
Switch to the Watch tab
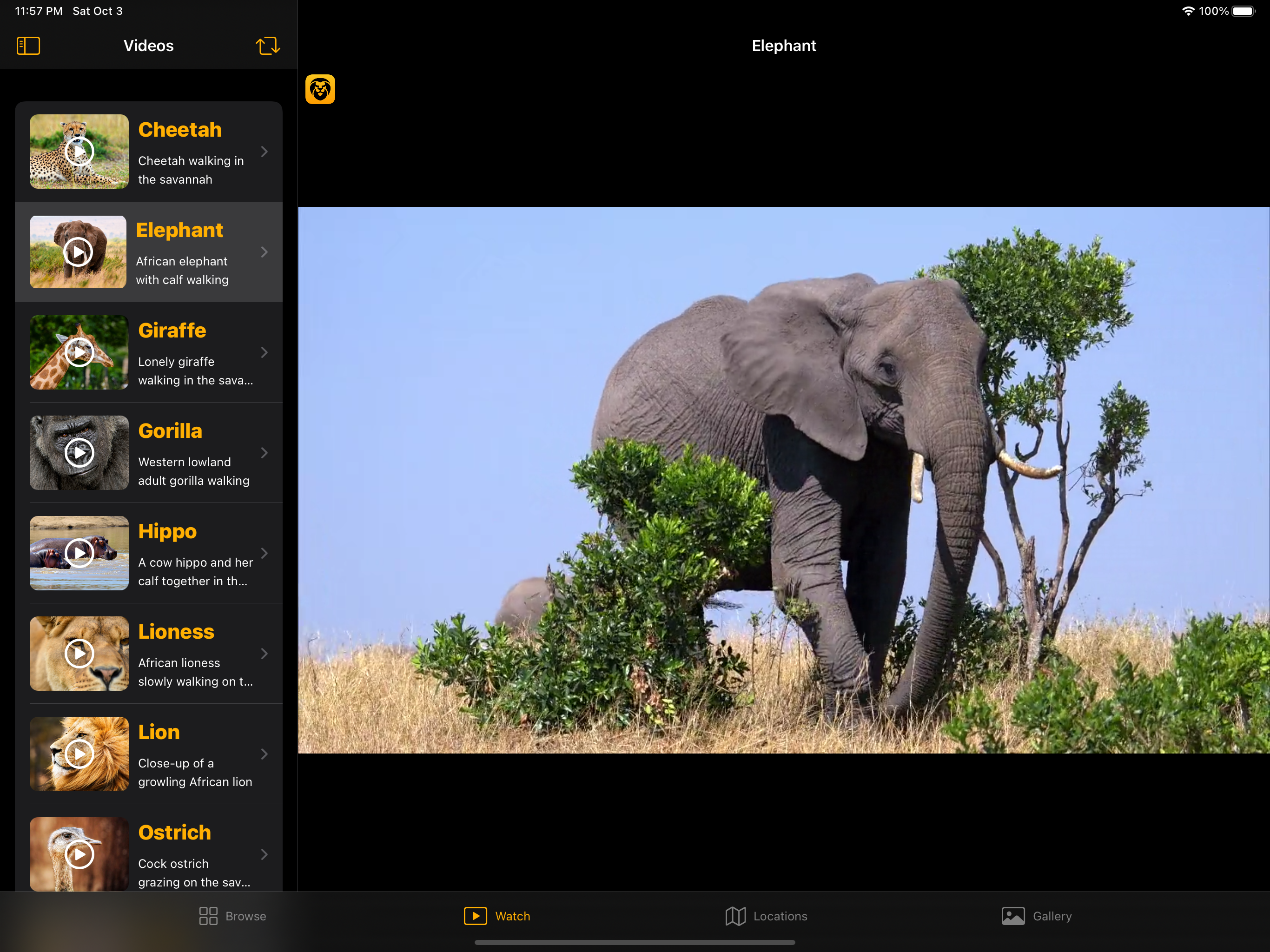click(497, 916)
